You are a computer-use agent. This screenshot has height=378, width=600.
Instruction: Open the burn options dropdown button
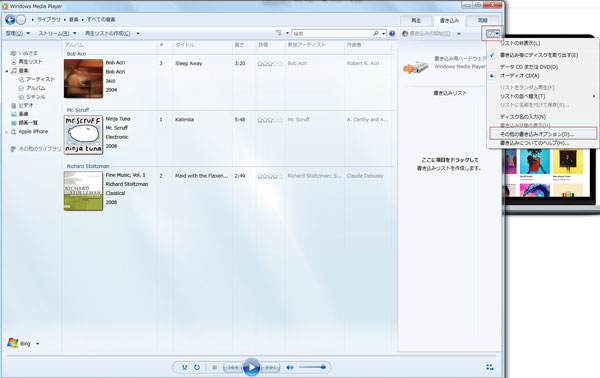[x=492, y=34]
